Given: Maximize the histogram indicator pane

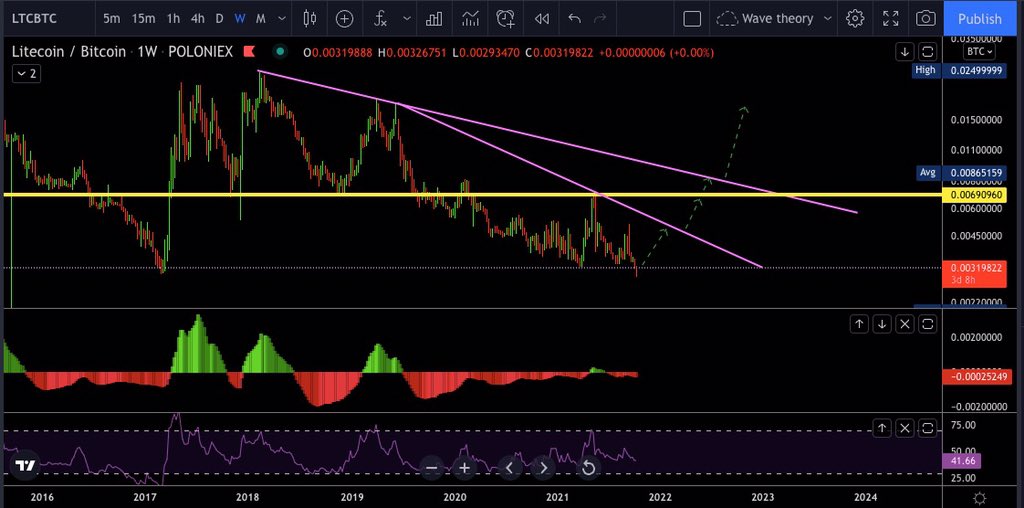Looking at the screenshot, I should tap(927, 323).
